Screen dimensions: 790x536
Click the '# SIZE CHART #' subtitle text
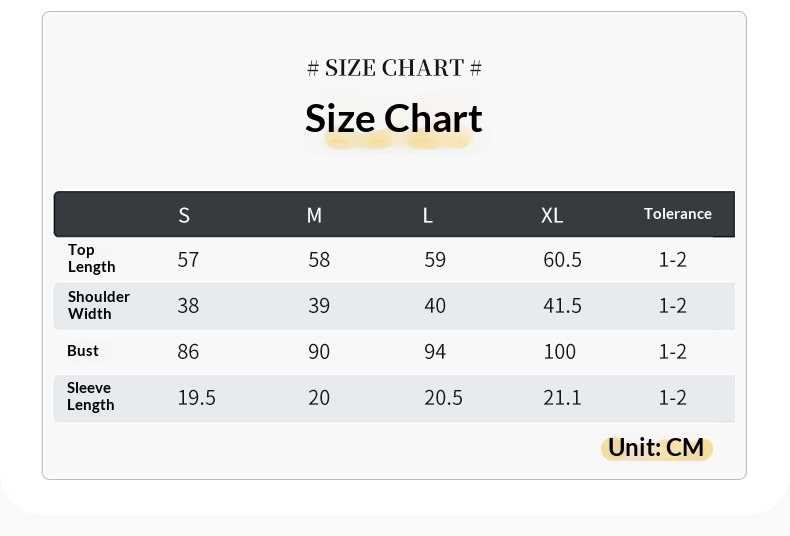(394, 68)
